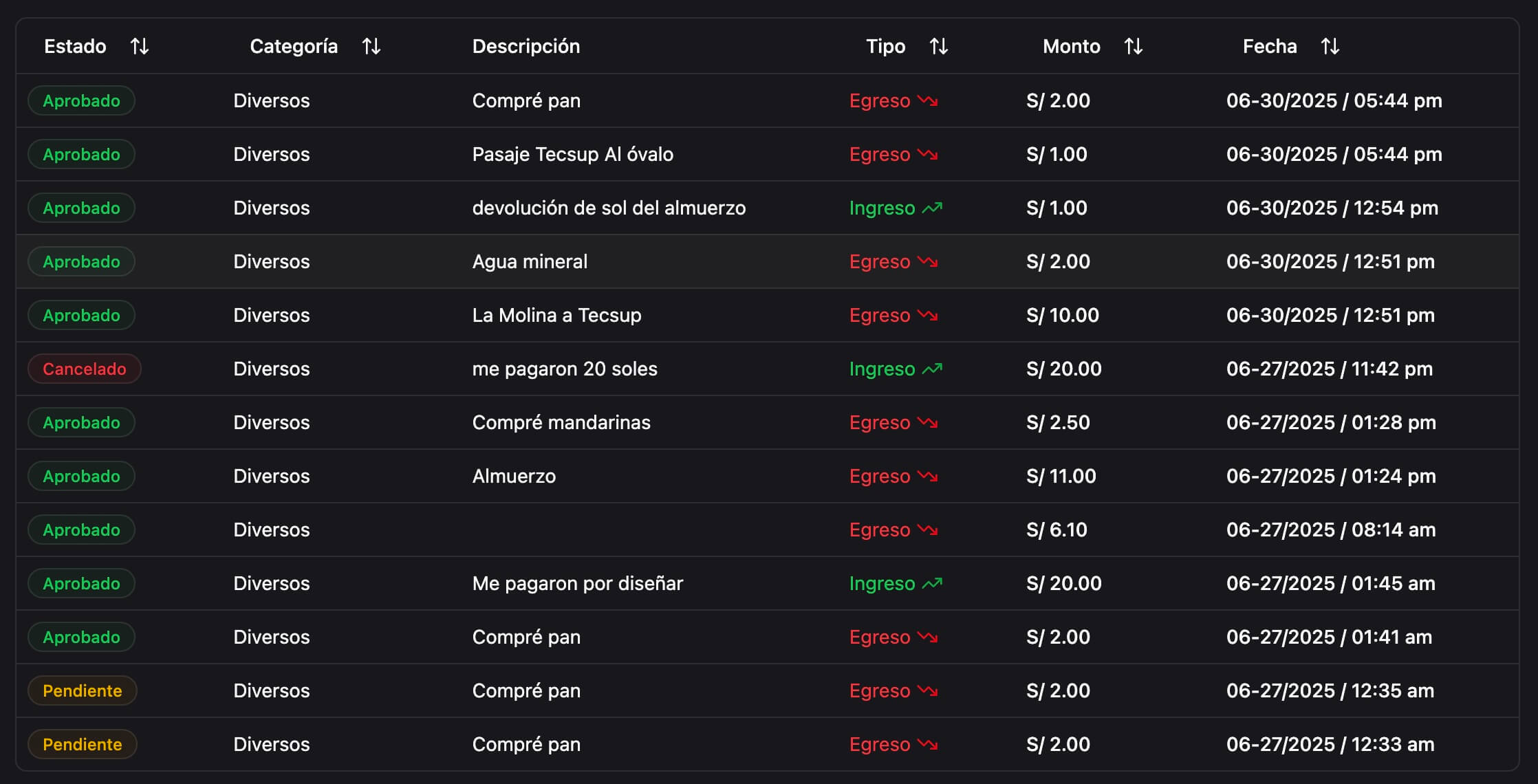Click the Fecha sort arrows icon
The width and height of the screenshot is (1538, 784).
click(1330, 46)
